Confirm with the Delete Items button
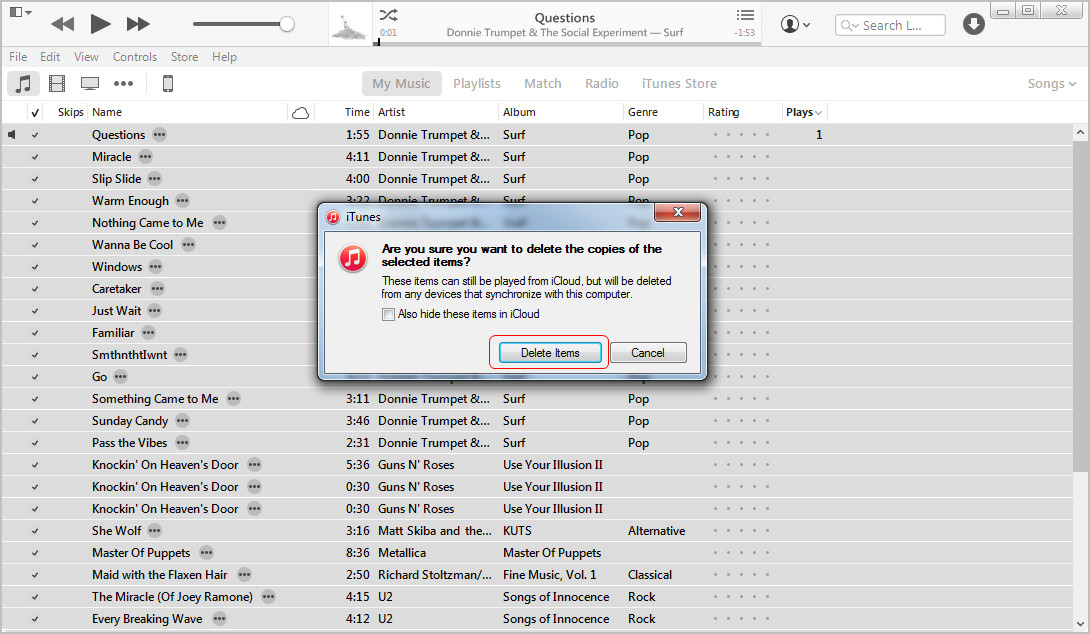The width and height of the screenshot is (1090, 634). pos(550,353)
